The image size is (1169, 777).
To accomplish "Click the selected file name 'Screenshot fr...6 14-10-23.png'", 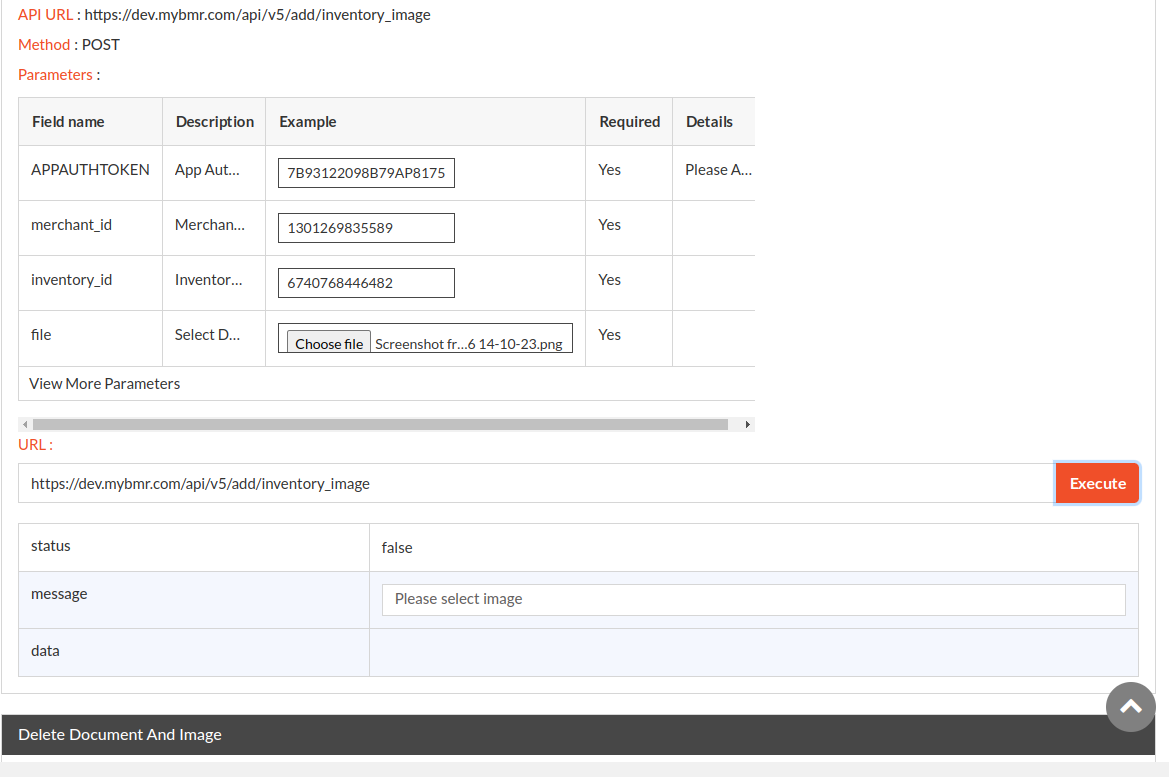I will pos(469,344).
